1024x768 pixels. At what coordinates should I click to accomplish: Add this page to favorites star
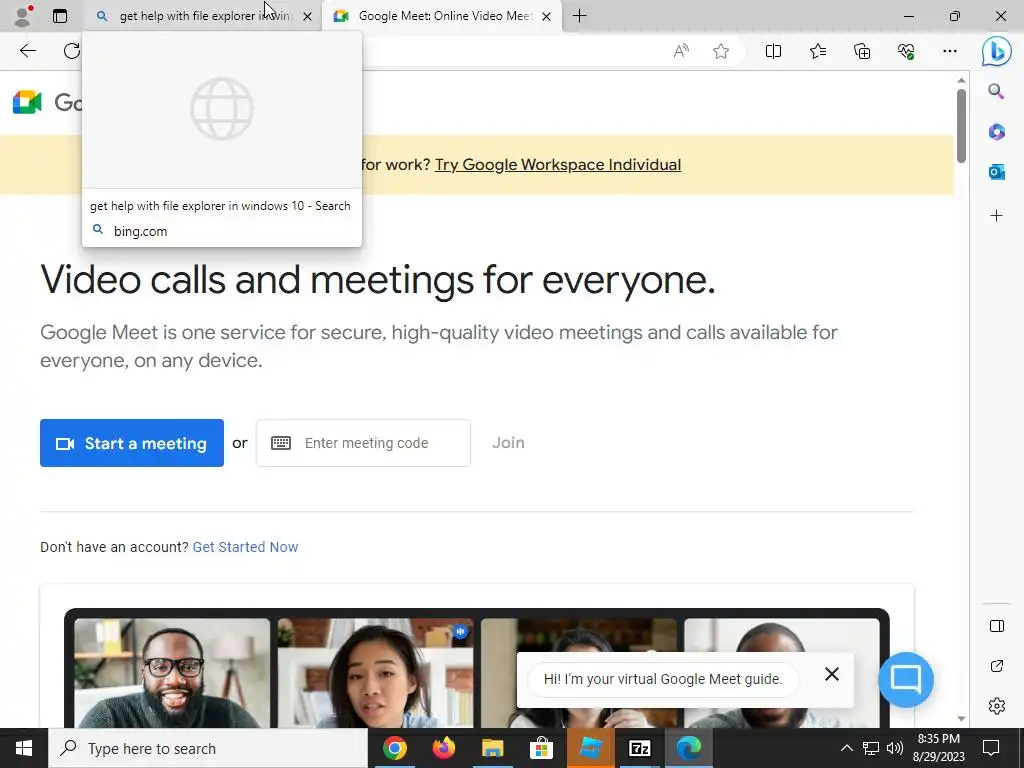pyautogui.click(x=721, y=51)
